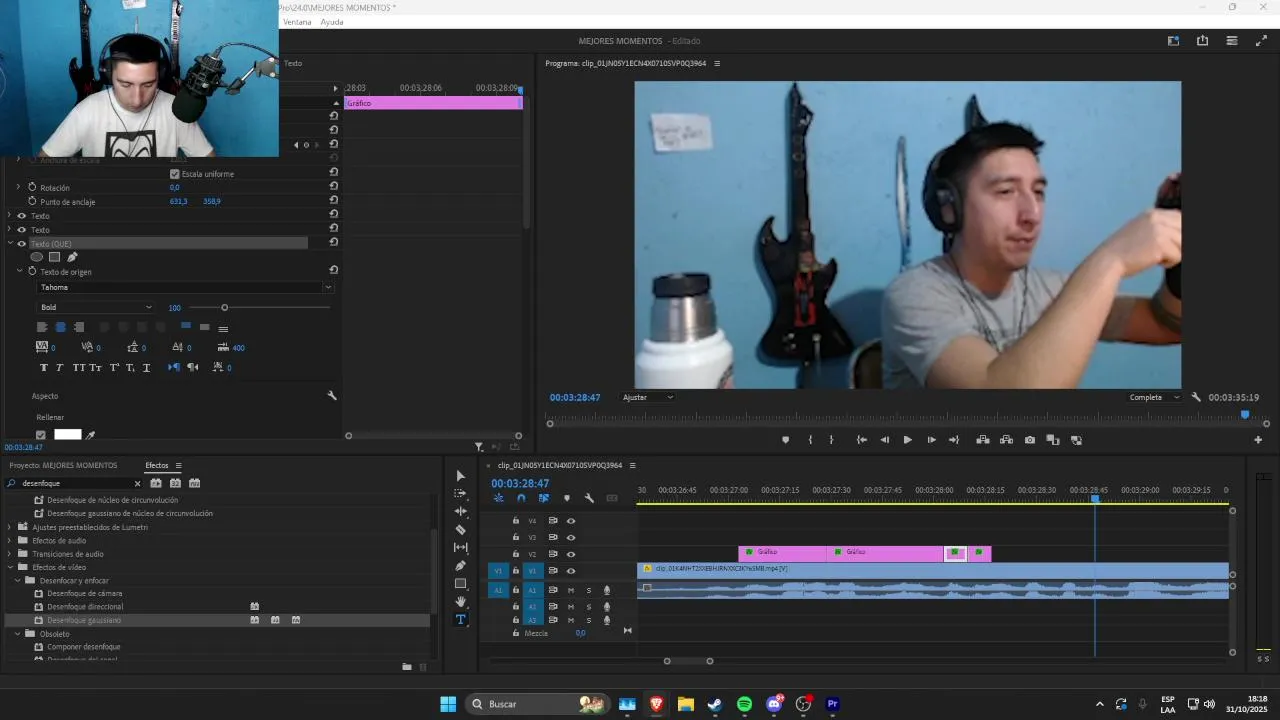1280x720 pixels.
Task: Clear the desenfoque search field
Action: (x=137, y=483)
